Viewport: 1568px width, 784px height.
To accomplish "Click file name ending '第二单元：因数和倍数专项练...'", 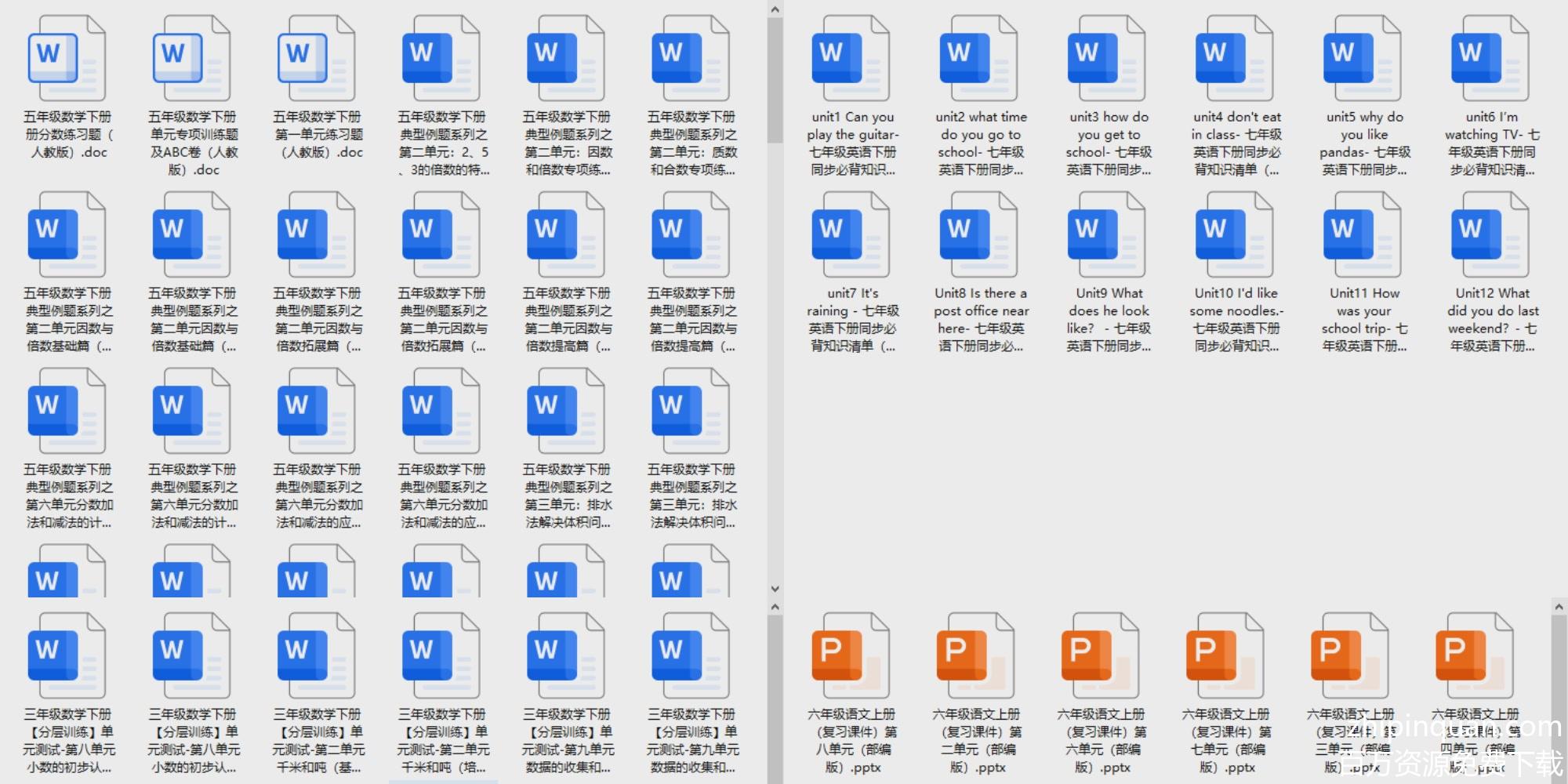I will (568, 143).
